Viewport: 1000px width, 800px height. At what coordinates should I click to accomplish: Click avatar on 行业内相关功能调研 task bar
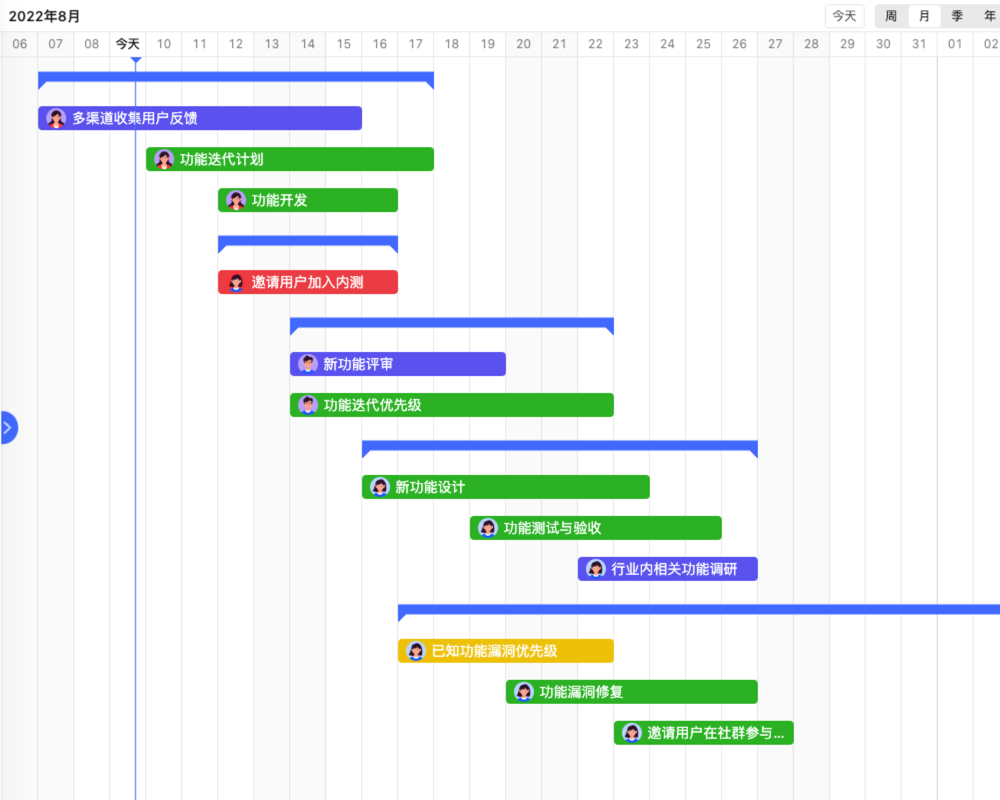(x=596, y=569)
